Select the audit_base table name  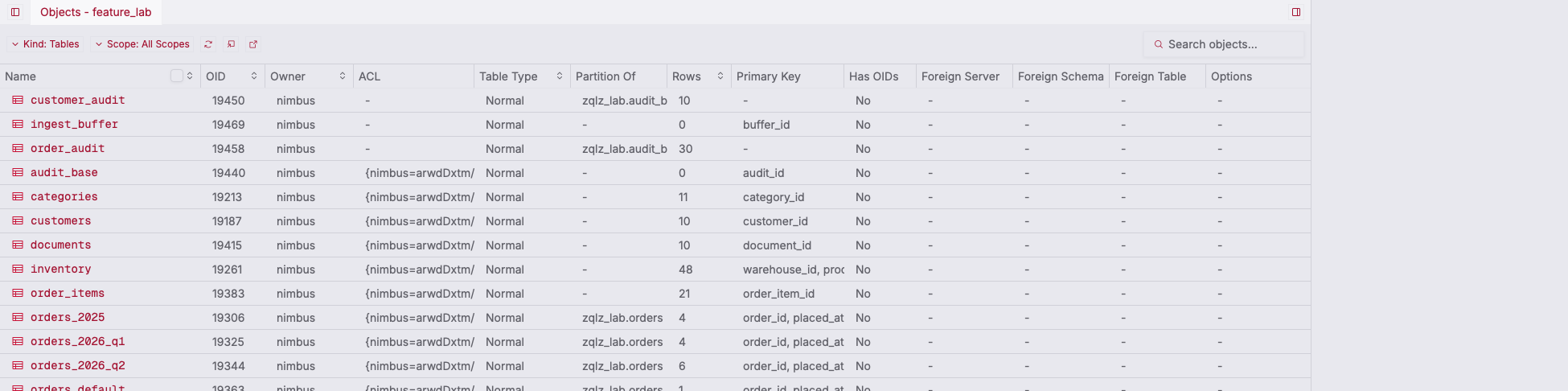pyautogui.click(x=64, y=173)
